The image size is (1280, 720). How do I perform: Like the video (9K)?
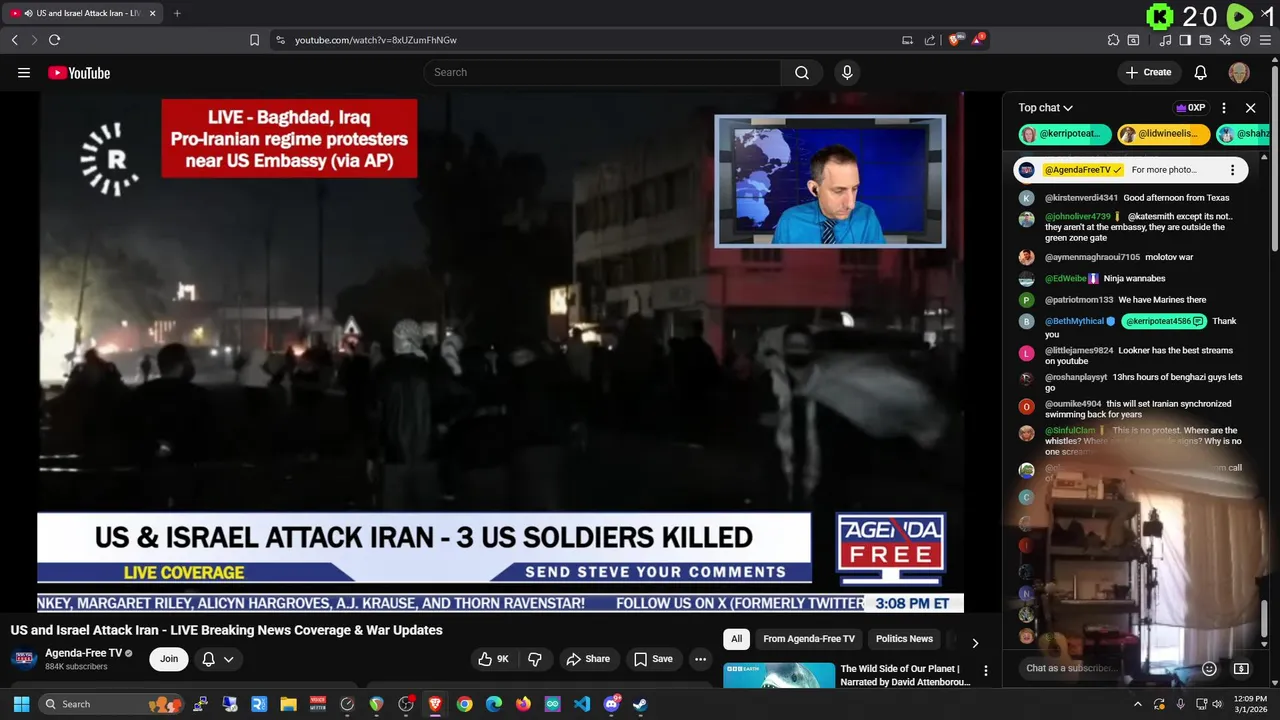coord(494,659)
